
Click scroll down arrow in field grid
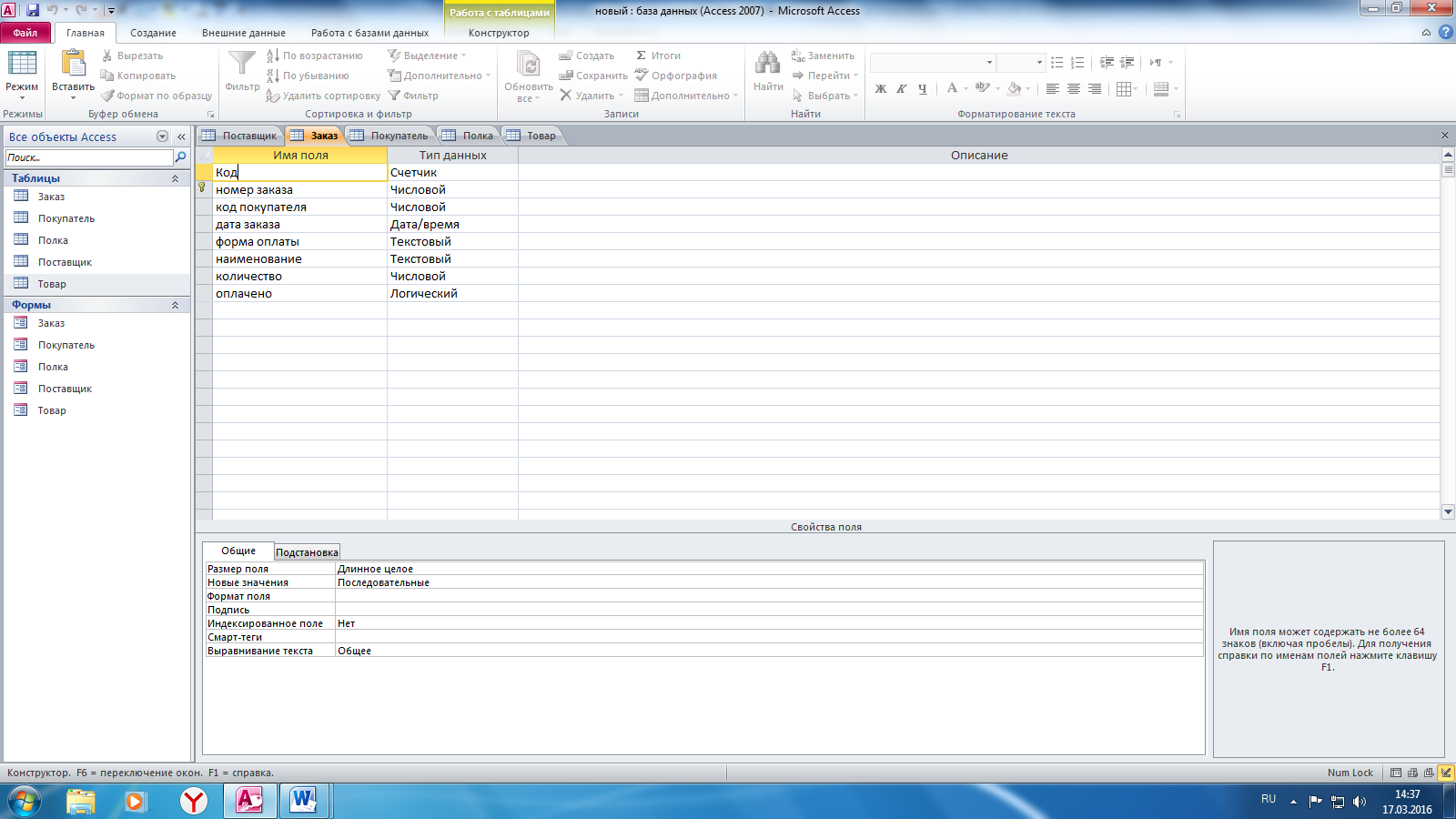pyautogui.click(x=1448, y=512)
